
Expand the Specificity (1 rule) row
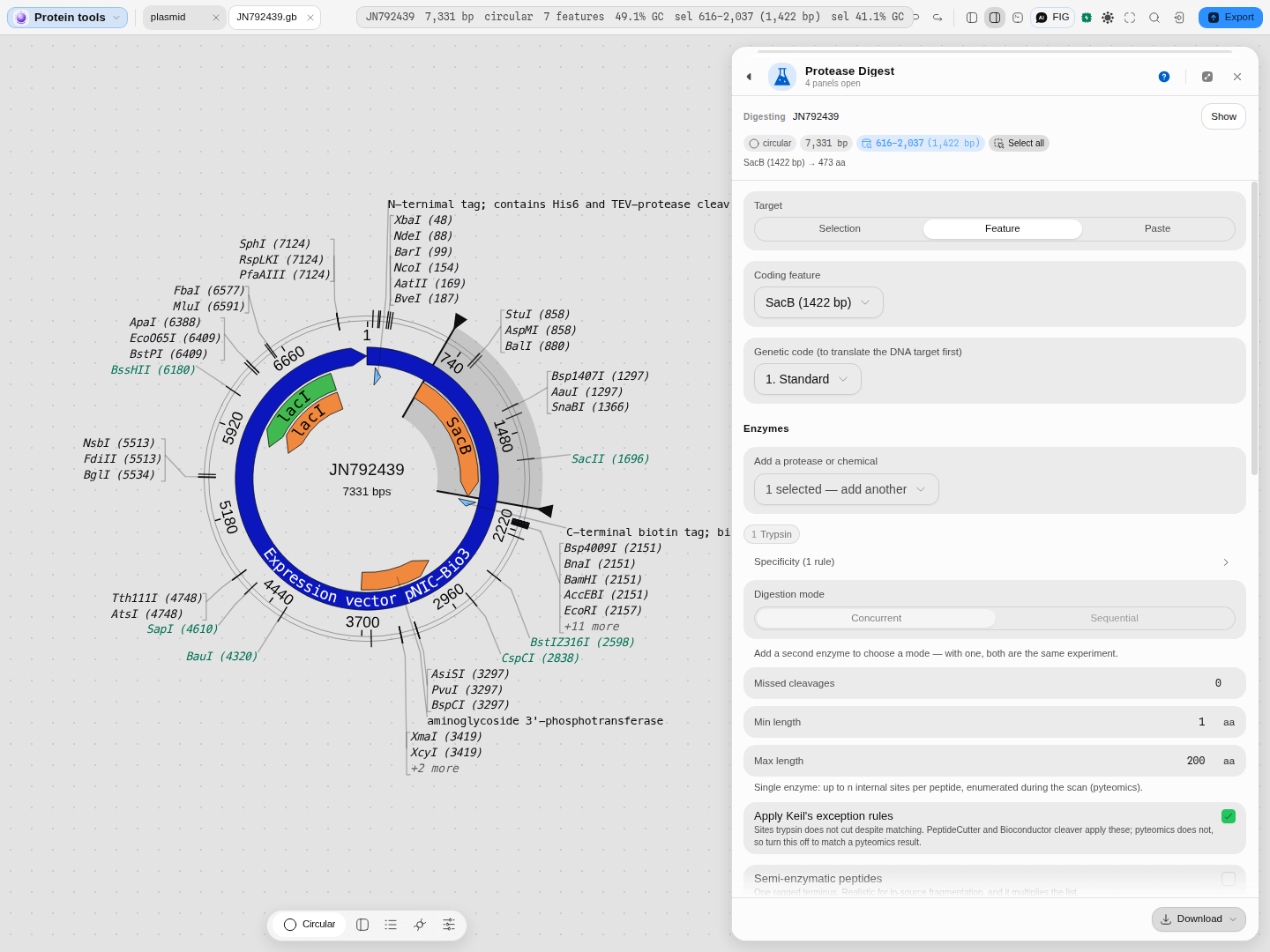(995, 562)
